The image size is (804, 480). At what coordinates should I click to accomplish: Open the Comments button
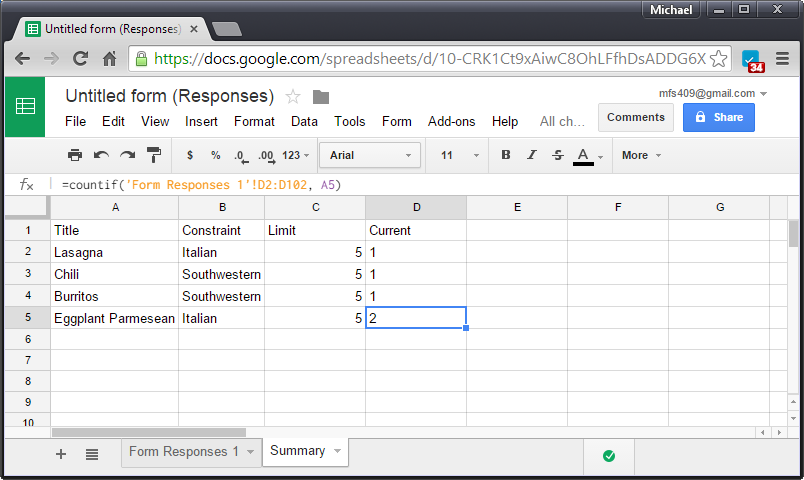click(636, 117)
